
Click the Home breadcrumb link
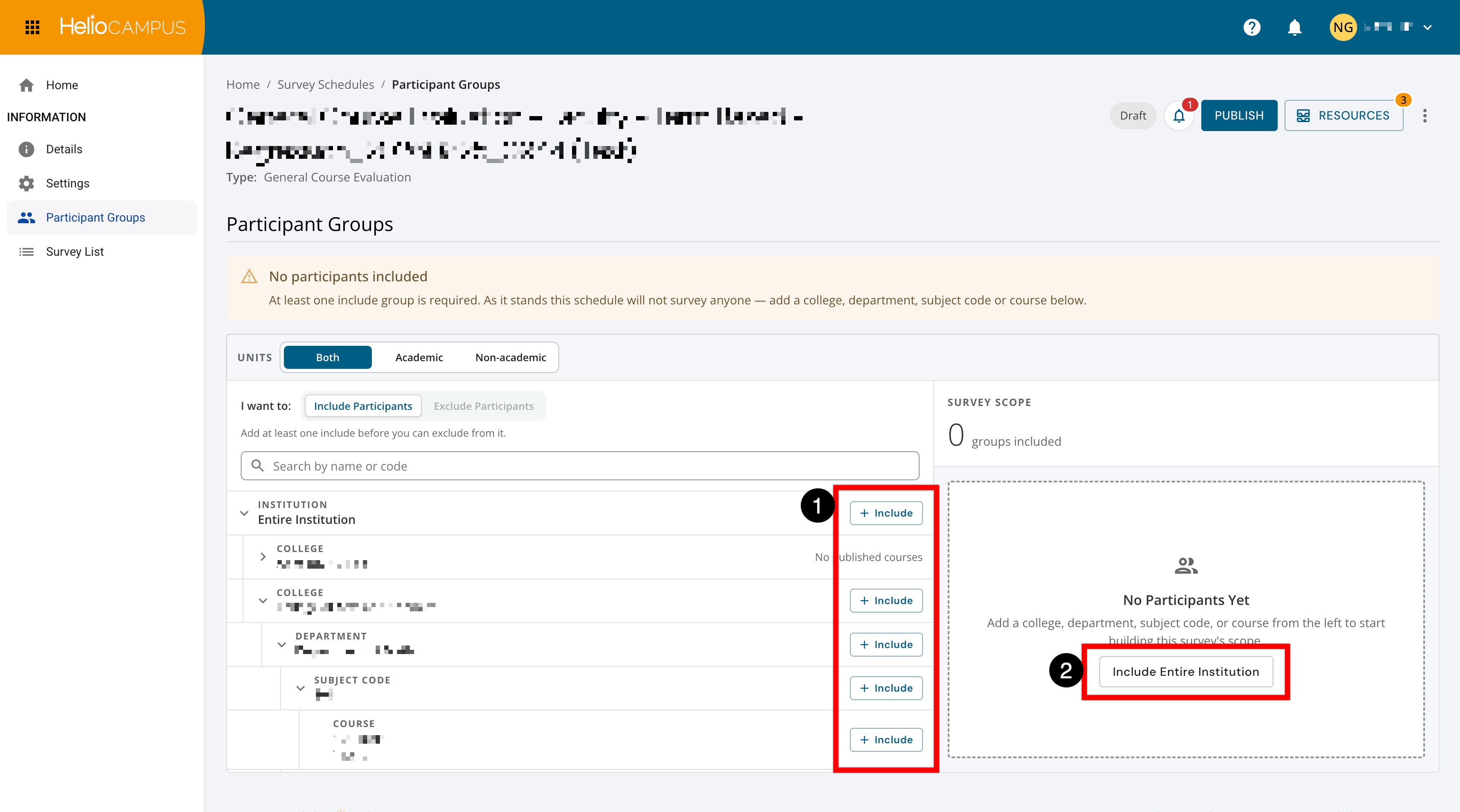point(243,85)
